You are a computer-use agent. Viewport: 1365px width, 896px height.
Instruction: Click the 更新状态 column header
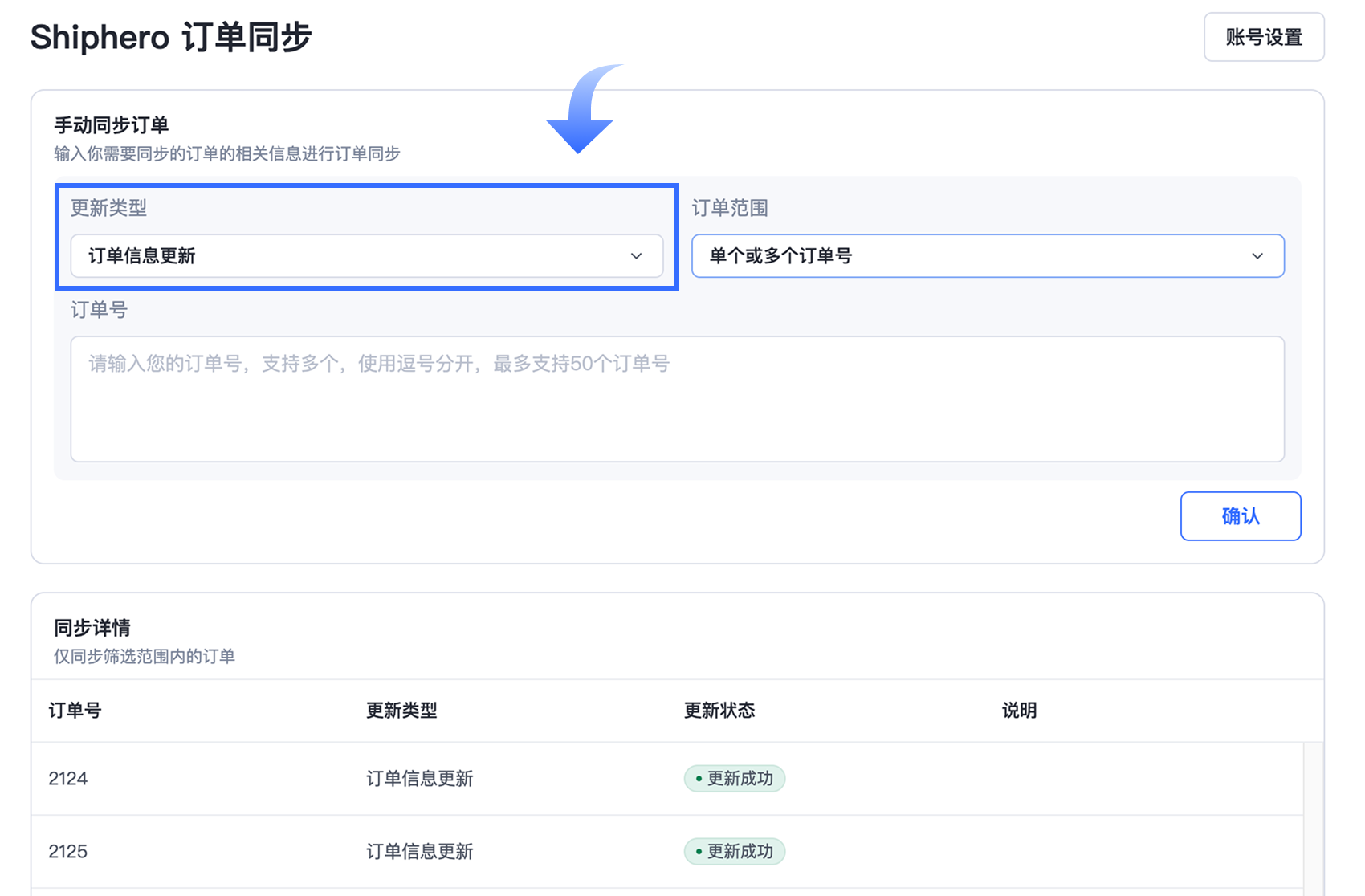(x=719, y=711)
